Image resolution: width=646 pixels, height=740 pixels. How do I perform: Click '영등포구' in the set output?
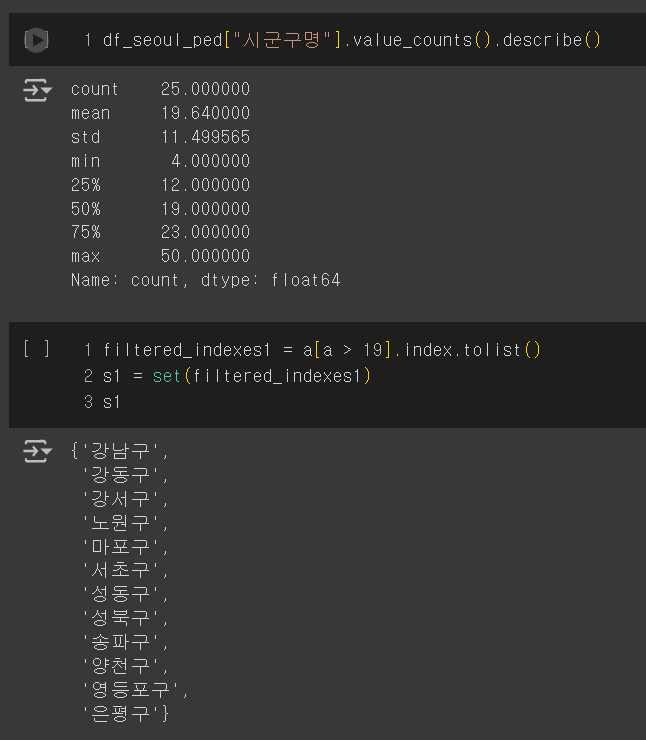130,690
